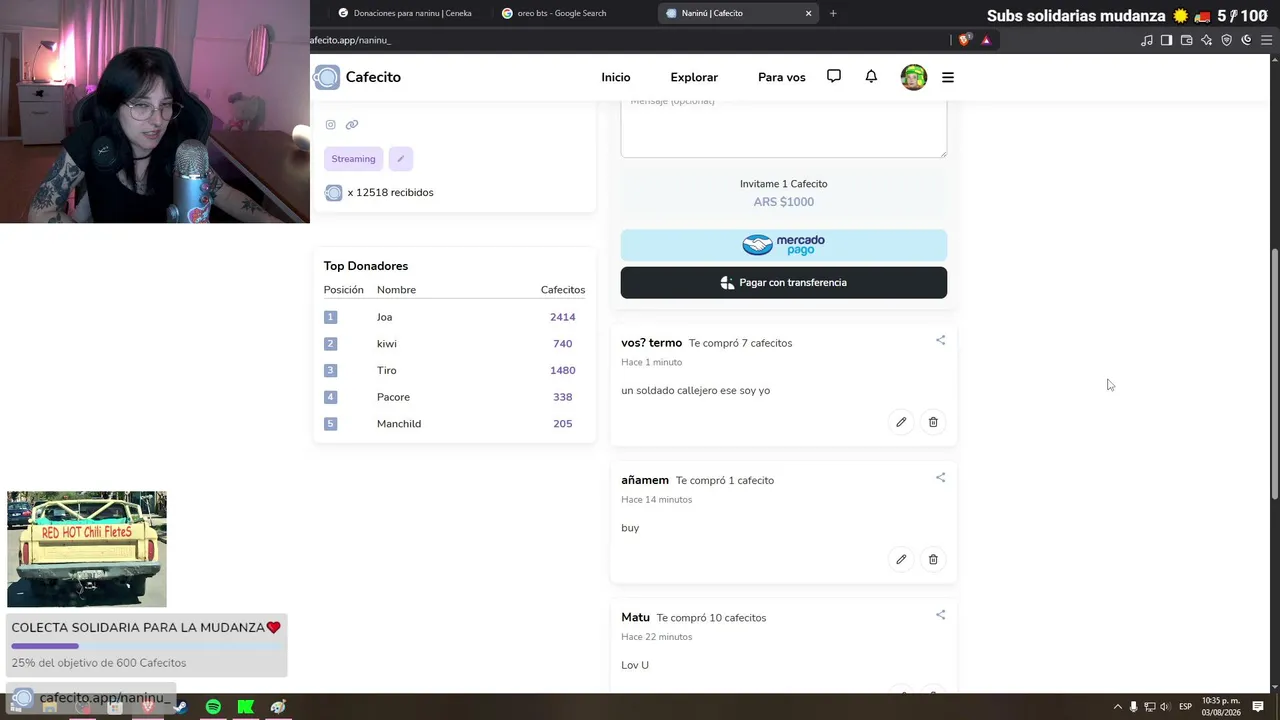1280x720 pixels.
Task: Open the browser main menu
Action: 1266,40
